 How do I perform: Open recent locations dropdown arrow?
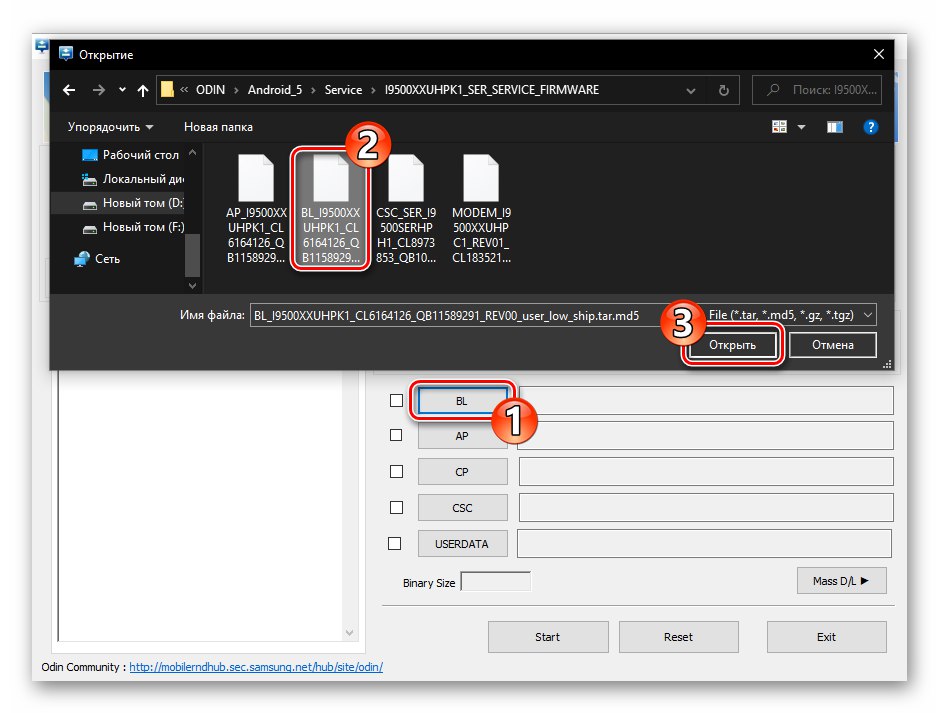coord(122,90)
